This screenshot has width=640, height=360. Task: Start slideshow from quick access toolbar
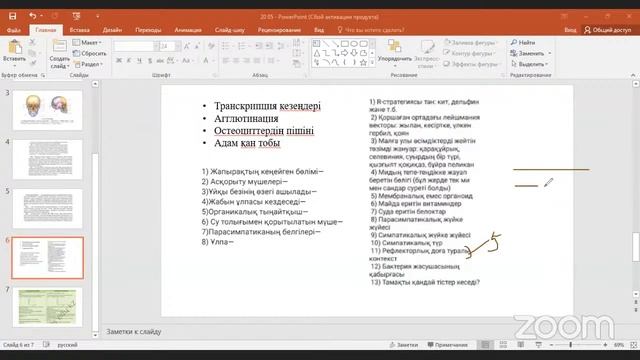(x=76, y=16)
